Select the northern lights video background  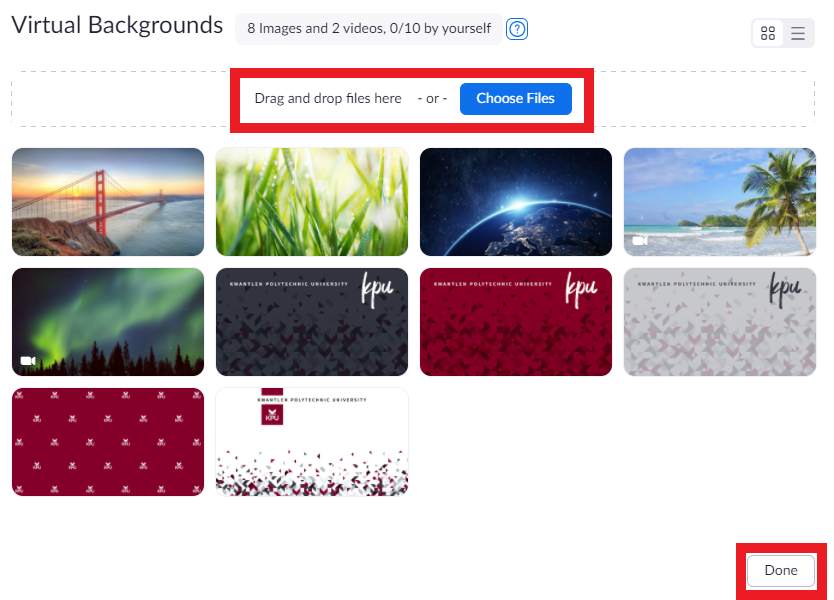108,322
